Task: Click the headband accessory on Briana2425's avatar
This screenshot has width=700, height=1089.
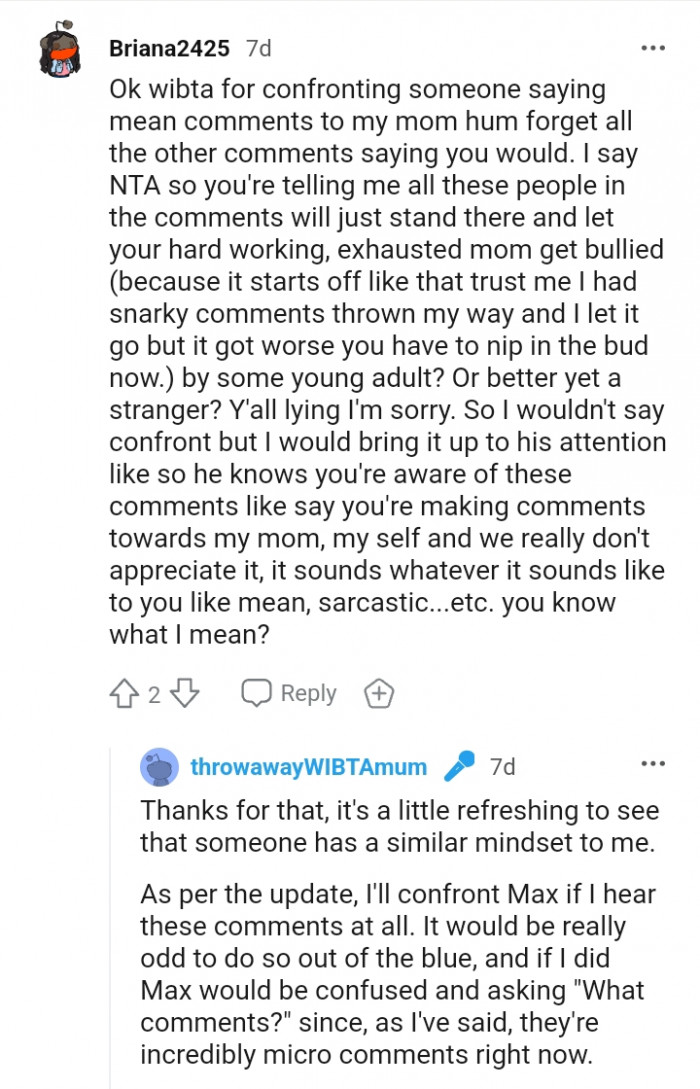Action: coord(55,33)
